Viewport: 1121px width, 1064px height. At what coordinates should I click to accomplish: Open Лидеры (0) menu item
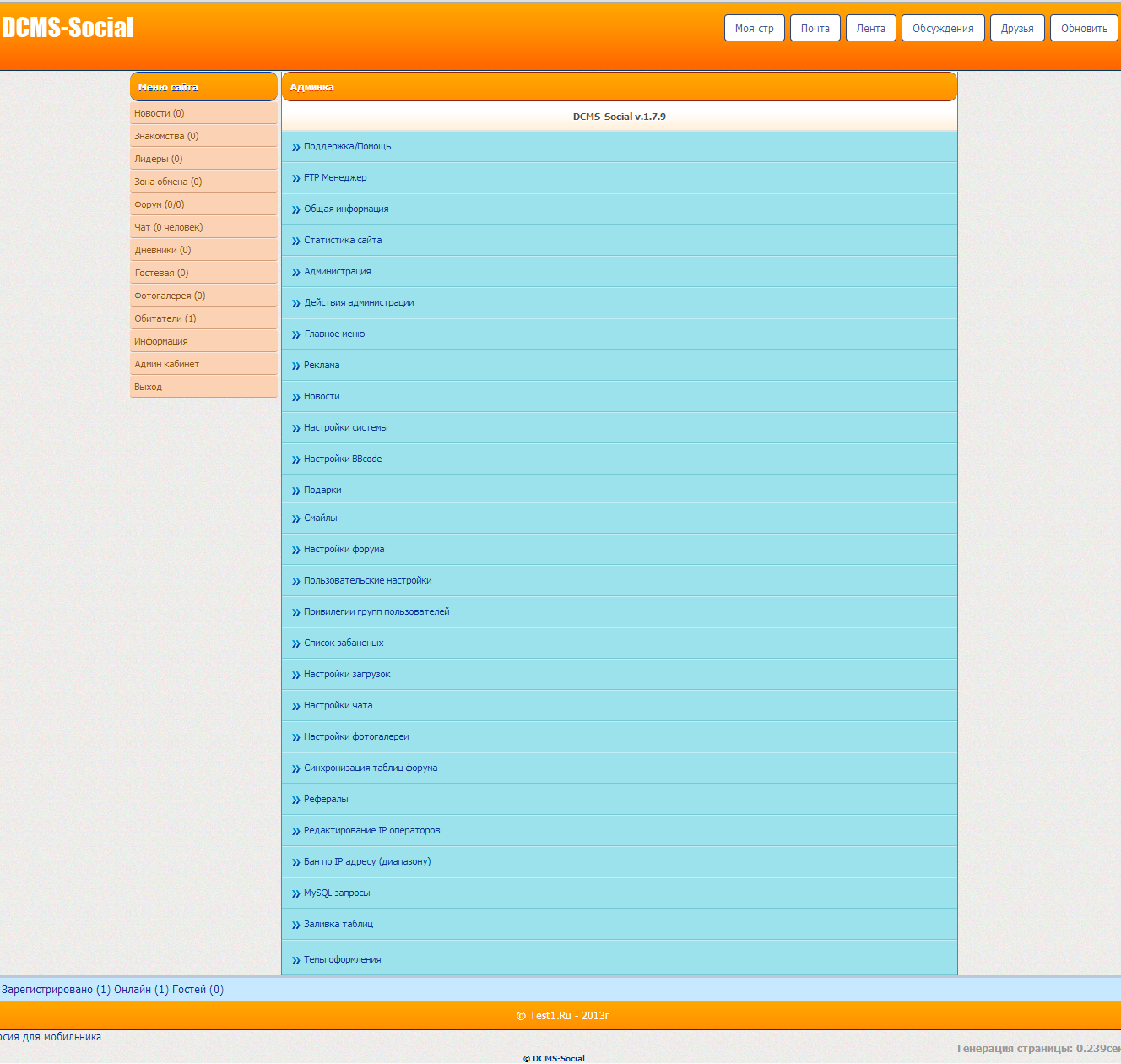(203, 159)
